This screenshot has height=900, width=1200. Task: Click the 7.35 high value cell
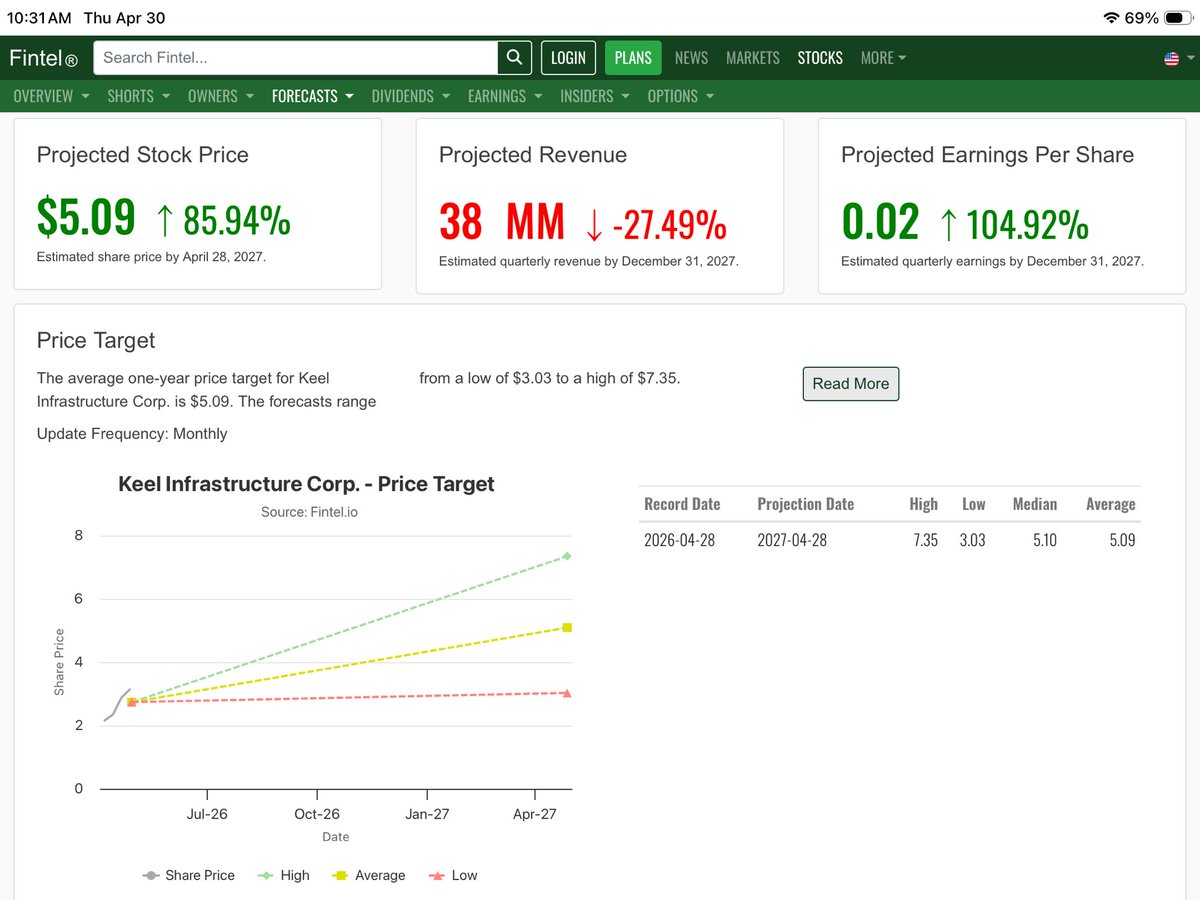(925, 540)
